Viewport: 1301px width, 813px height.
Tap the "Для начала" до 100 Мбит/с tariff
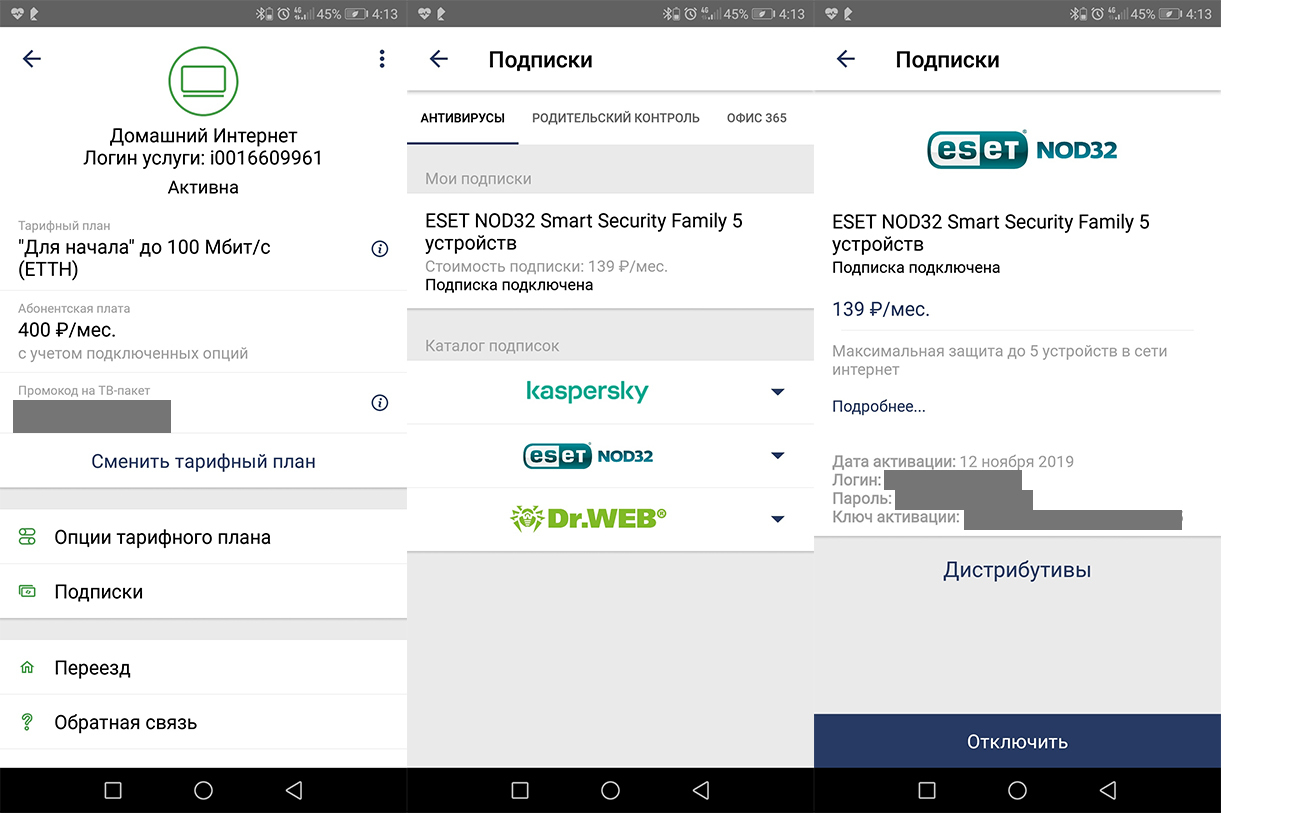point(144,257)
